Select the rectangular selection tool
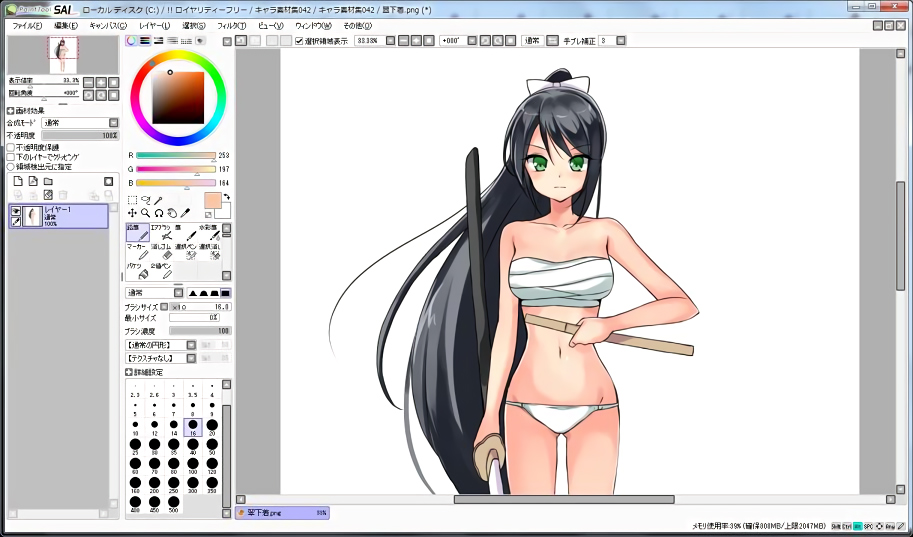The height and width of the screenshot is (537, 913). tap(132, 200)
